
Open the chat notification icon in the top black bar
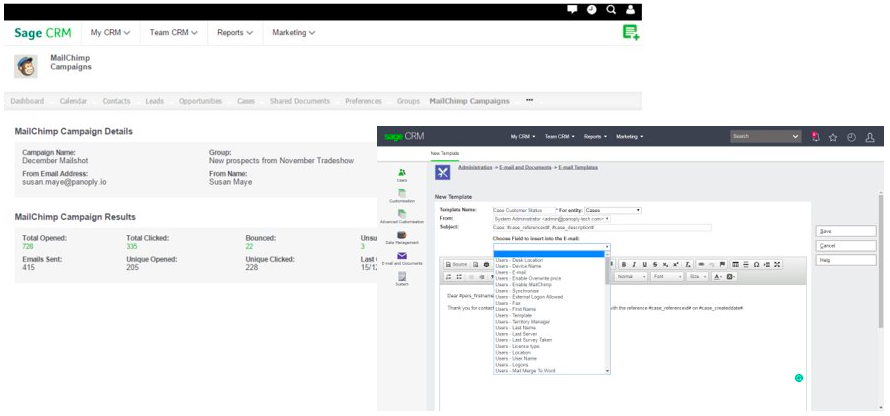573,10
